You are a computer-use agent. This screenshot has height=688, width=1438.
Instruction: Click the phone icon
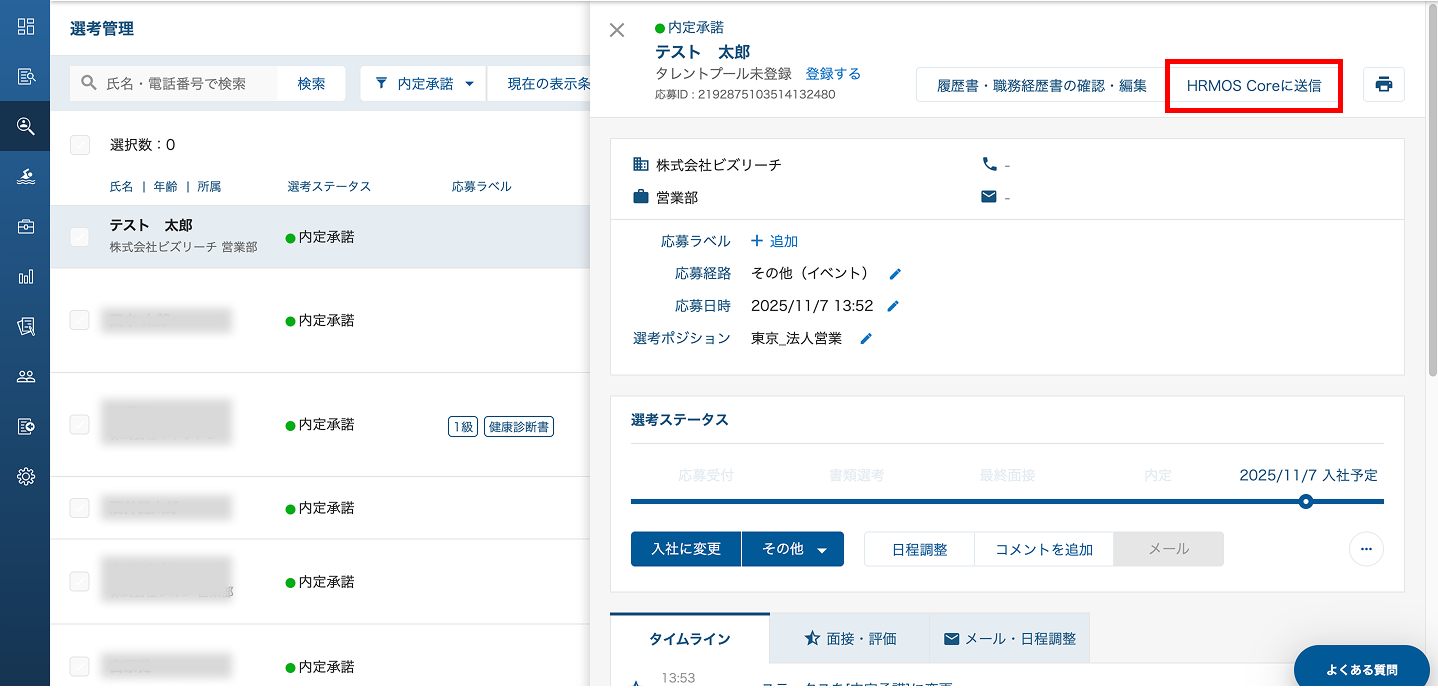(989, 165)
